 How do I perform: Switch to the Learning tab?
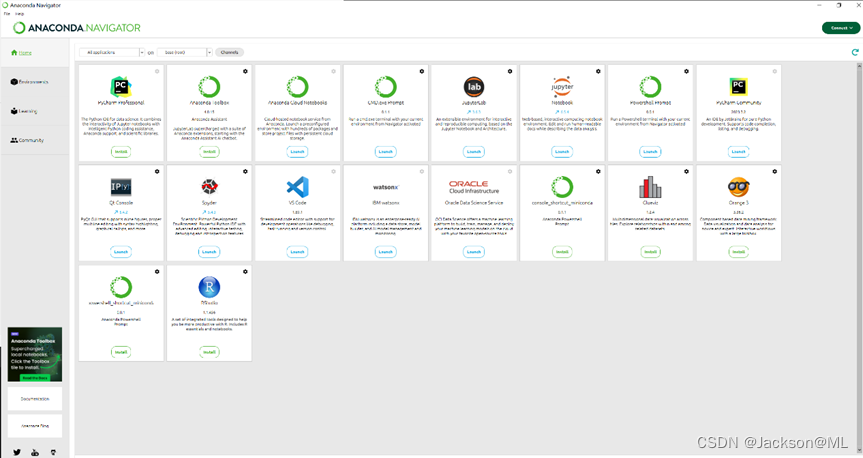click(34, 111)
